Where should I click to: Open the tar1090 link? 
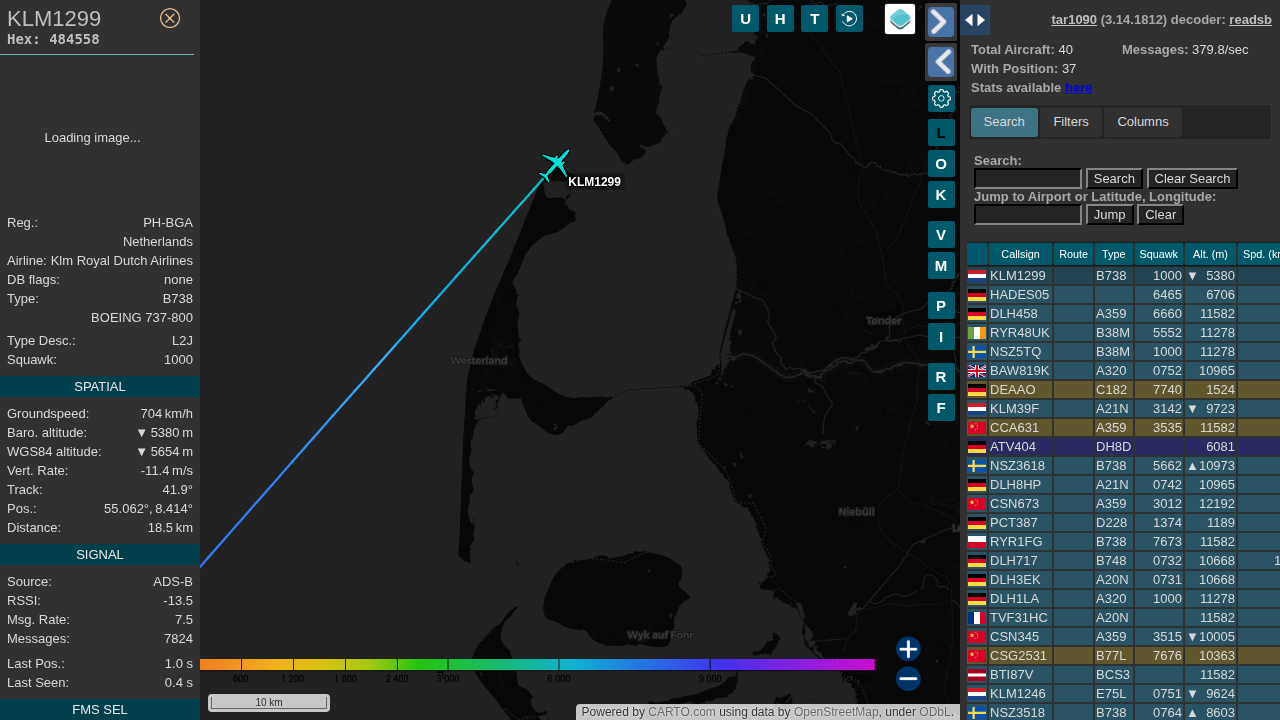(1074, 19)
